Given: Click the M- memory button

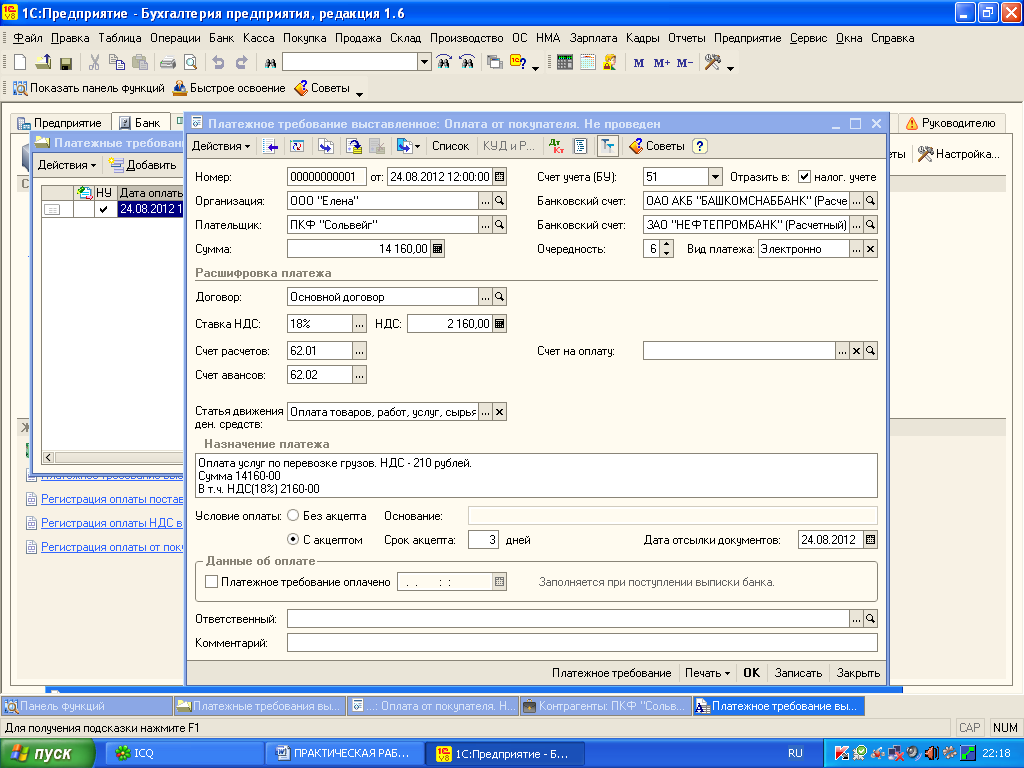Looking at the screenshot, I should pos(684,63).
